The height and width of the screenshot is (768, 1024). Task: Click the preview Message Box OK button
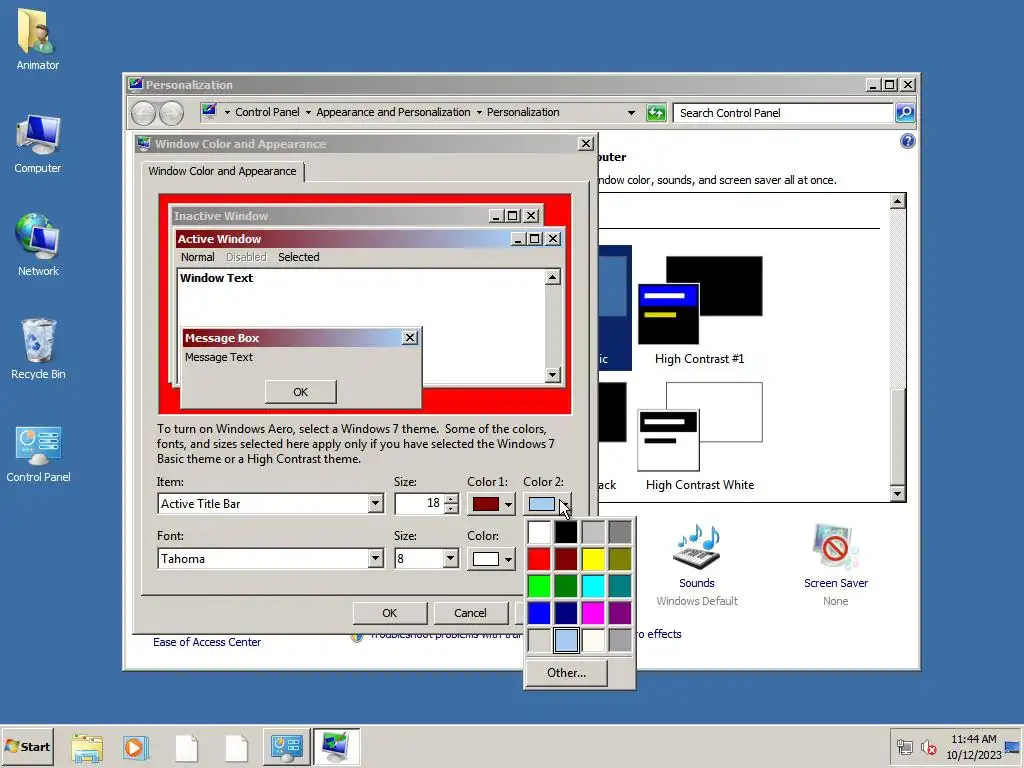pyautogui.click(x=300, y=392)
